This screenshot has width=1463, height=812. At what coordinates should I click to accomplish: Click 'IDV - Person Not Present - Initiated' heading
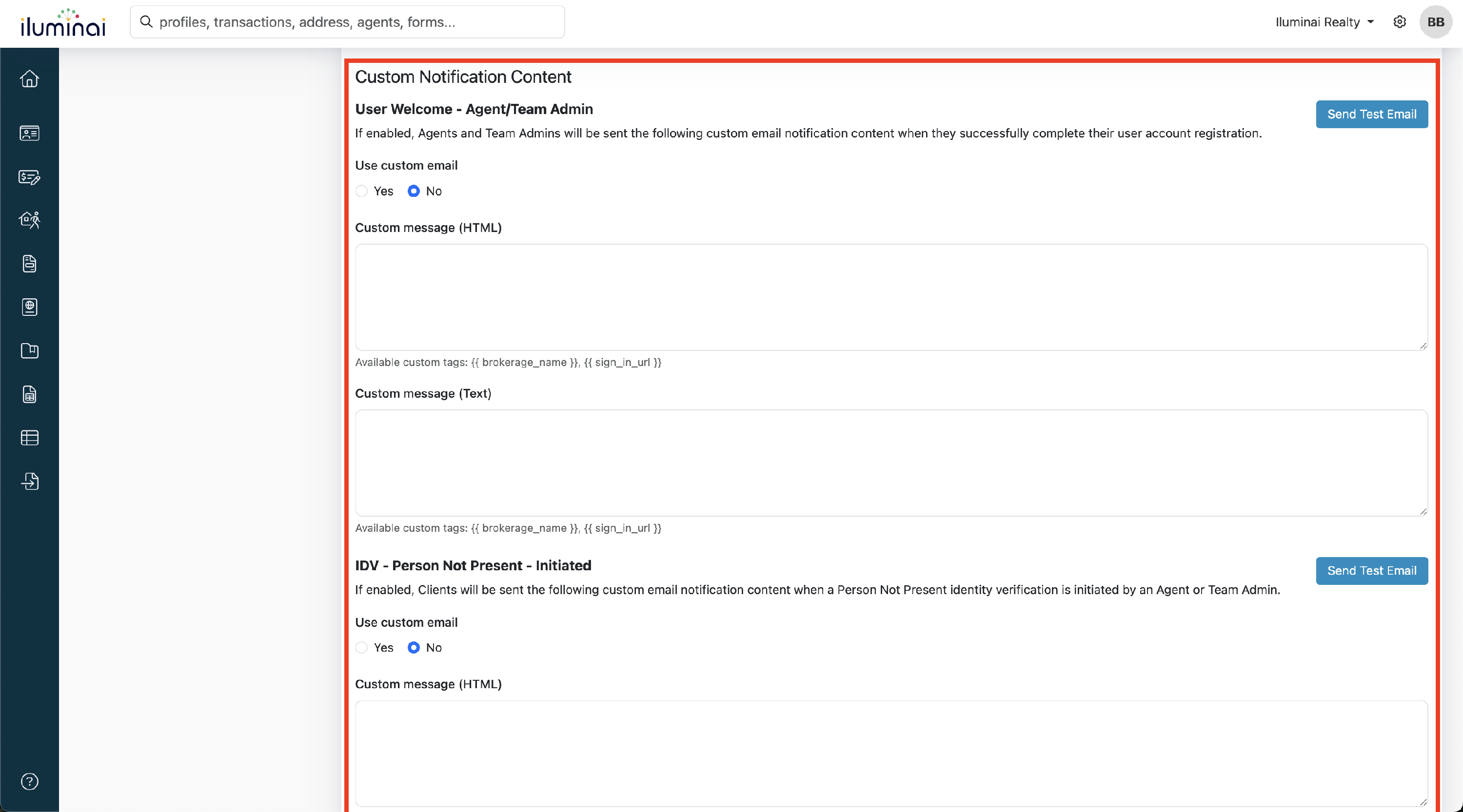coord(473,565)
